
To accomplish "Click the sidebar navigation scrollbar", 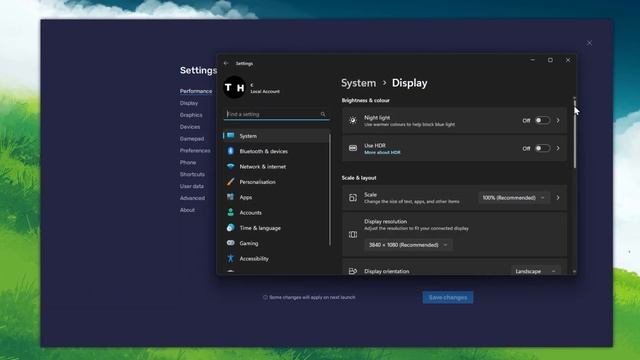I will point(330,190).
